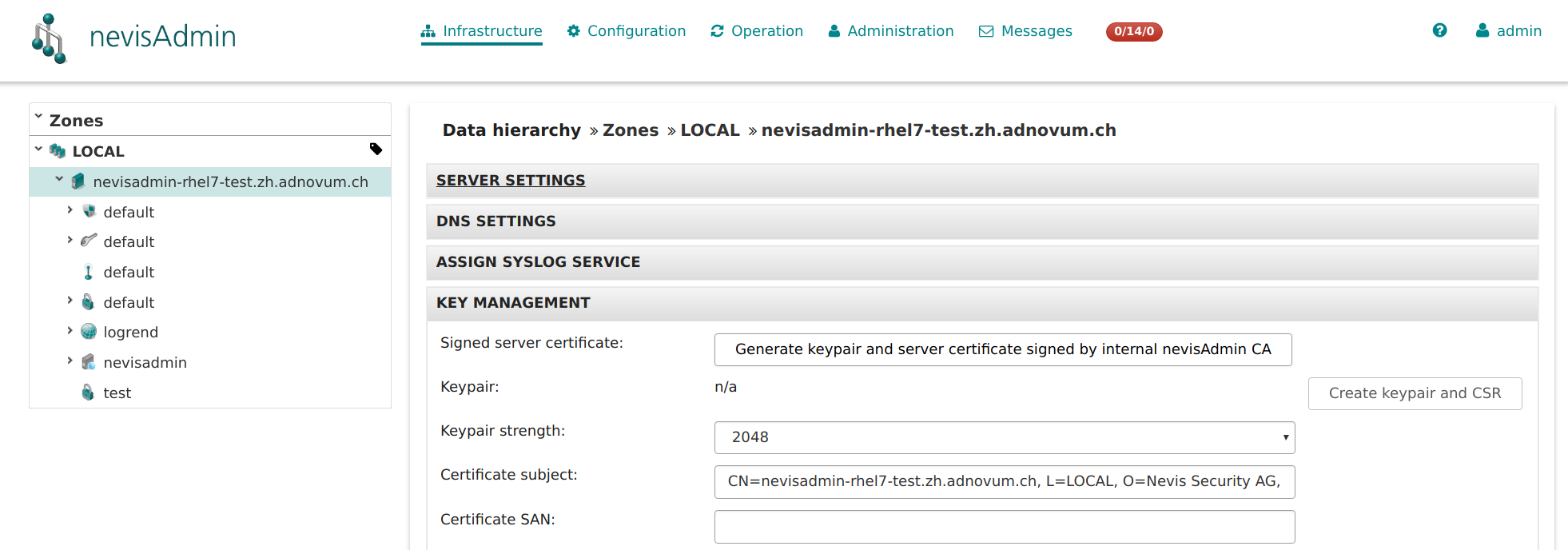Click the Infrastructure network icon
Viewport: 1568px width, 550px height.
coord(428,31)
